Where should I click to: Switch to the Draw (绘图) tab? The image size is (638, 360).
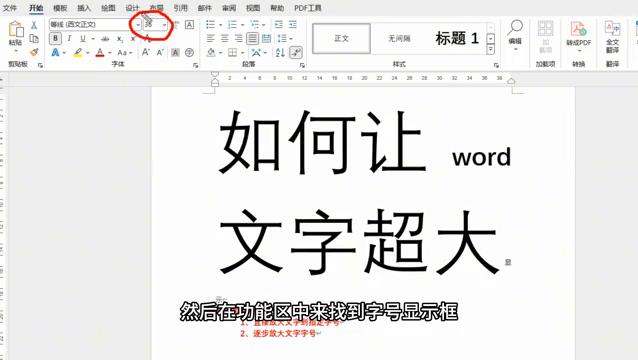pyautogui.click(x=108, y=8)
